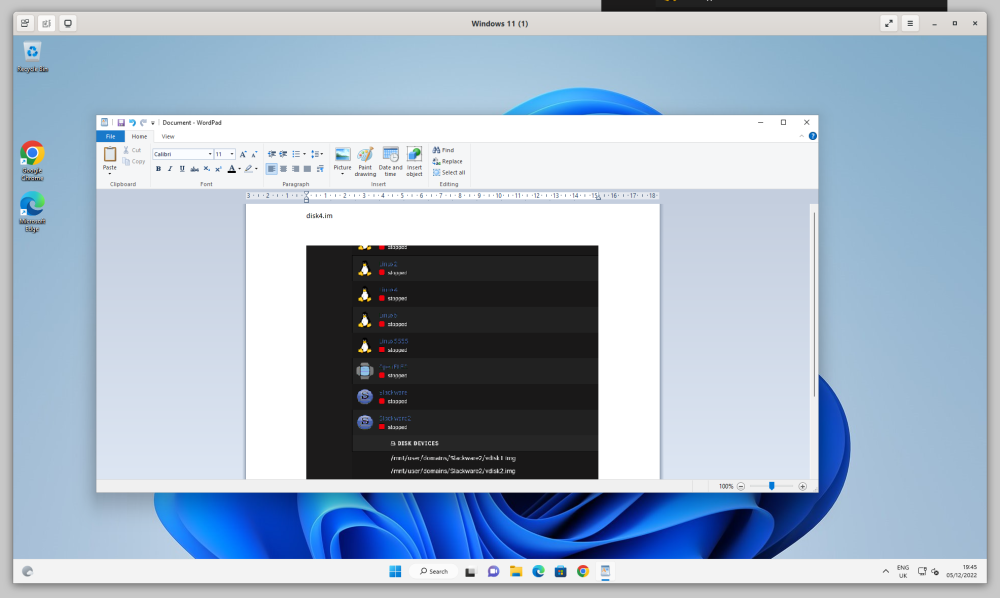The image size is (1000, 598).
Task: Switch to the View ribbon tab
Action: point(168,136)
